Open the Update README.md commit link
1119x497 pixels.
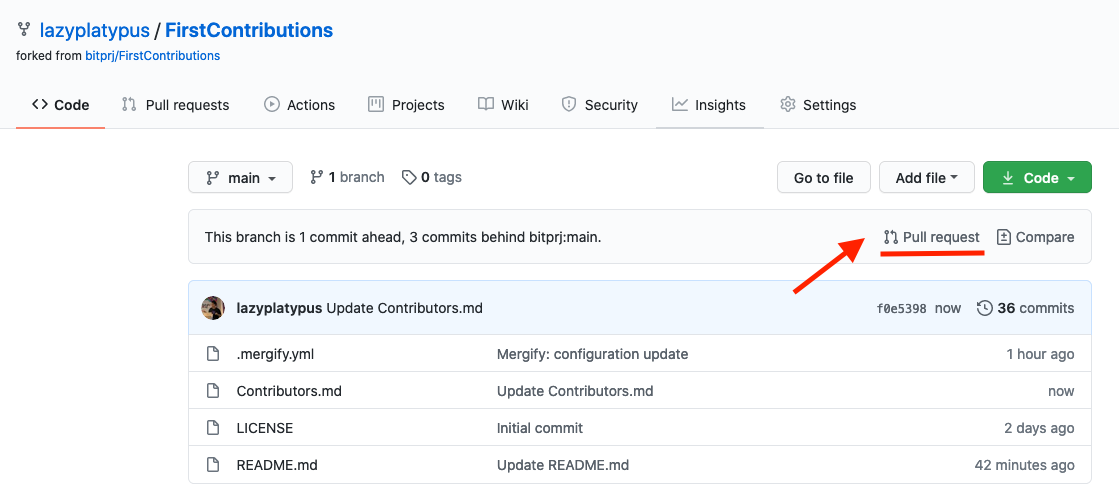click(563, 466)
